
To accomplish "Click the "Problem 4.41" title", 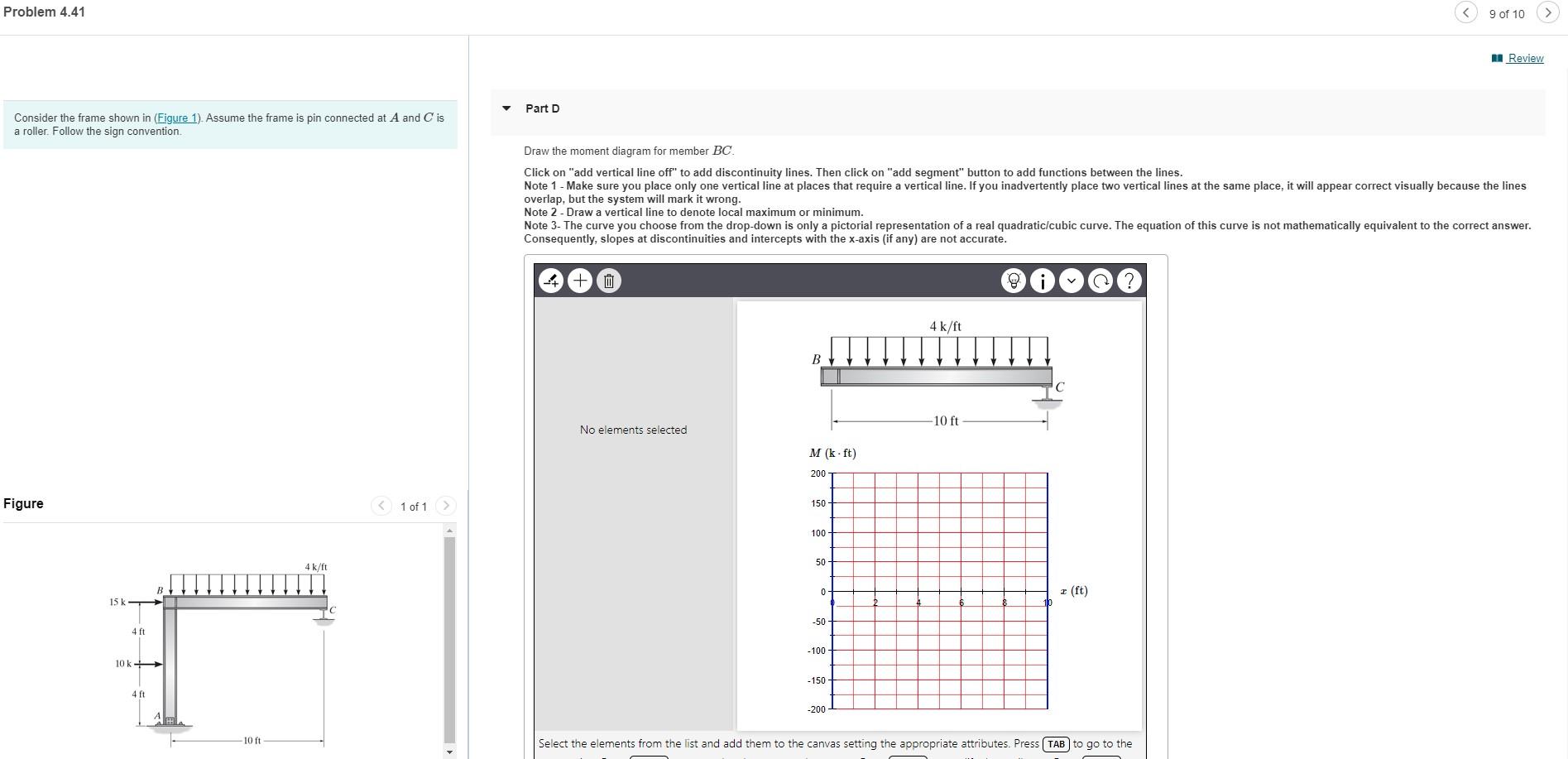I will (44, 12).
